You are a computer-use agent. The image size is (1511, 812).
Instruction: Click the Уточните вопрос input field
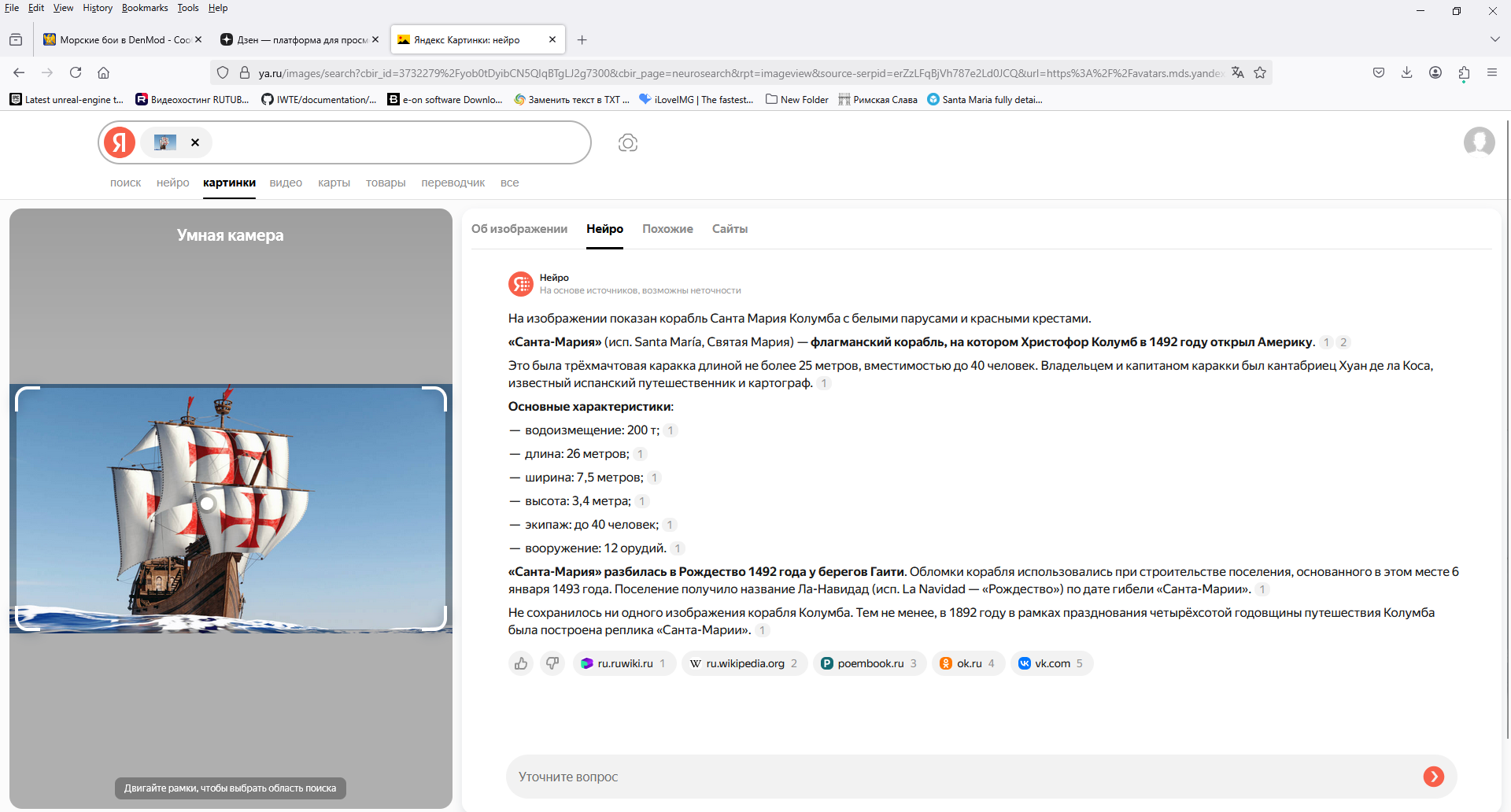click(964, 777)
